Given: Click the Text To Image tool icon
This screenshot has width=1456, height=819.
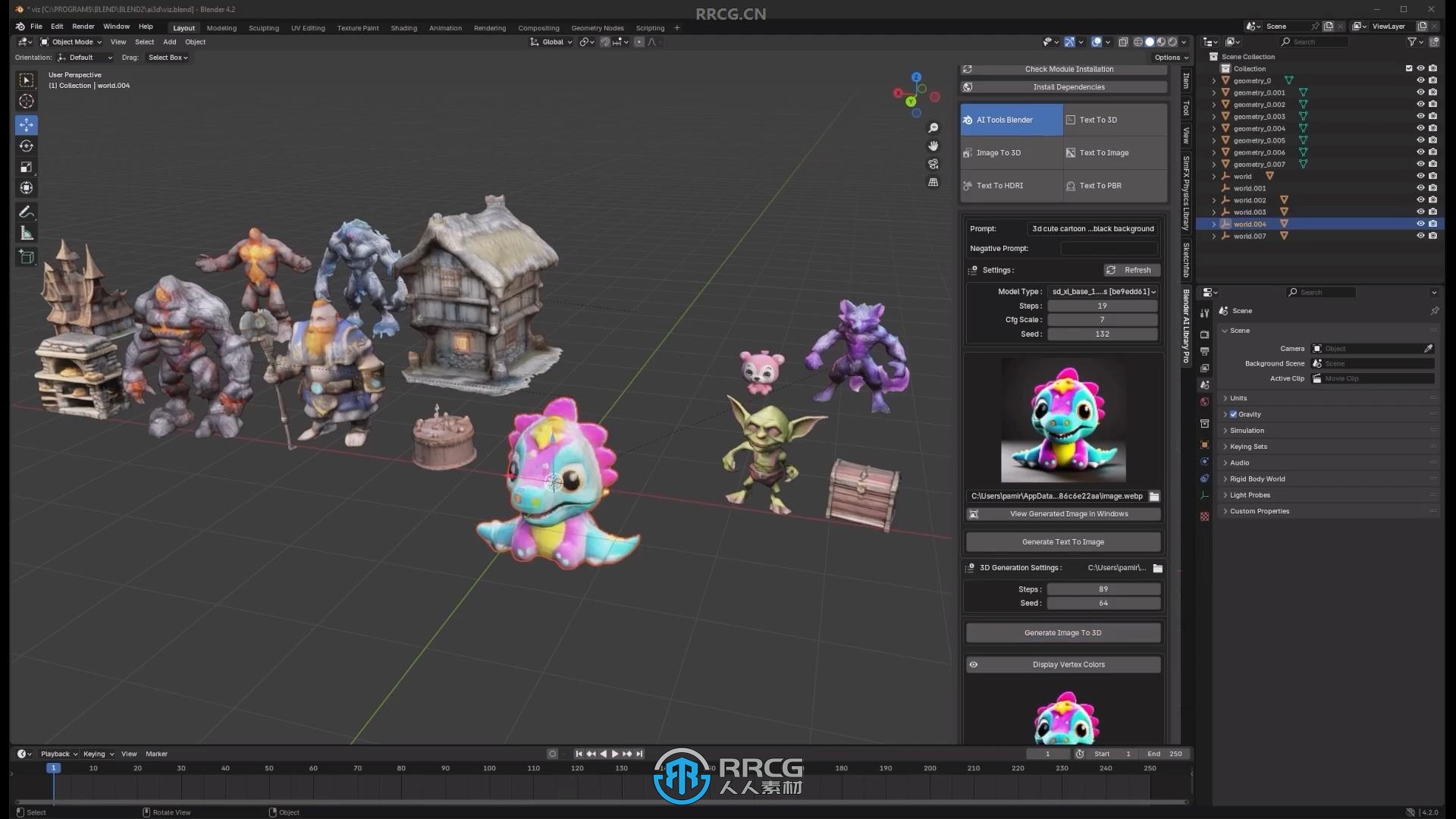Looking at the screenshot, I should [x=1072, y=152].
